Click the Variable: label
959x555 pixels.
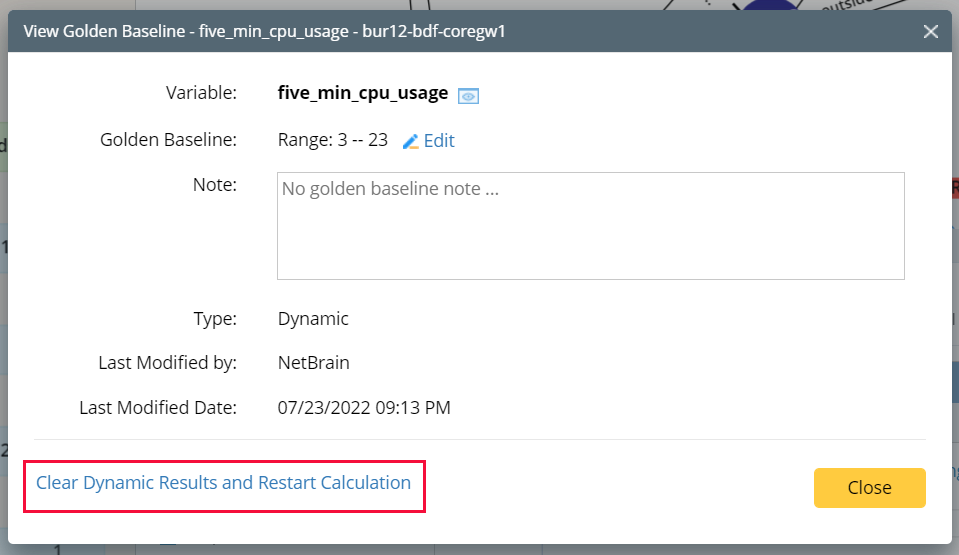201,93
